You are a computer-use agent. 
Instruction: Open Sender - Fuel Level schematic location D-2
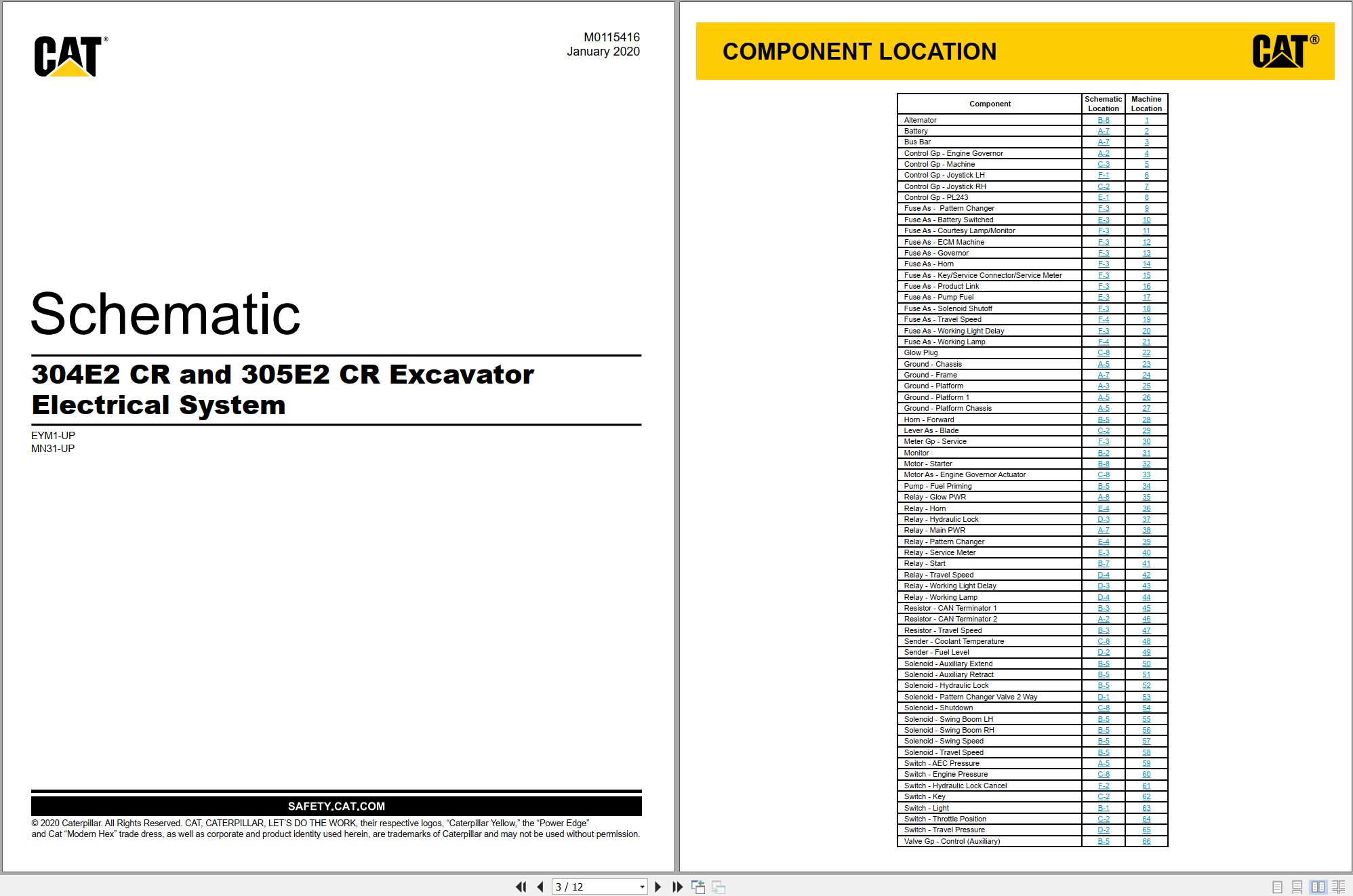tap(1104, 652)
